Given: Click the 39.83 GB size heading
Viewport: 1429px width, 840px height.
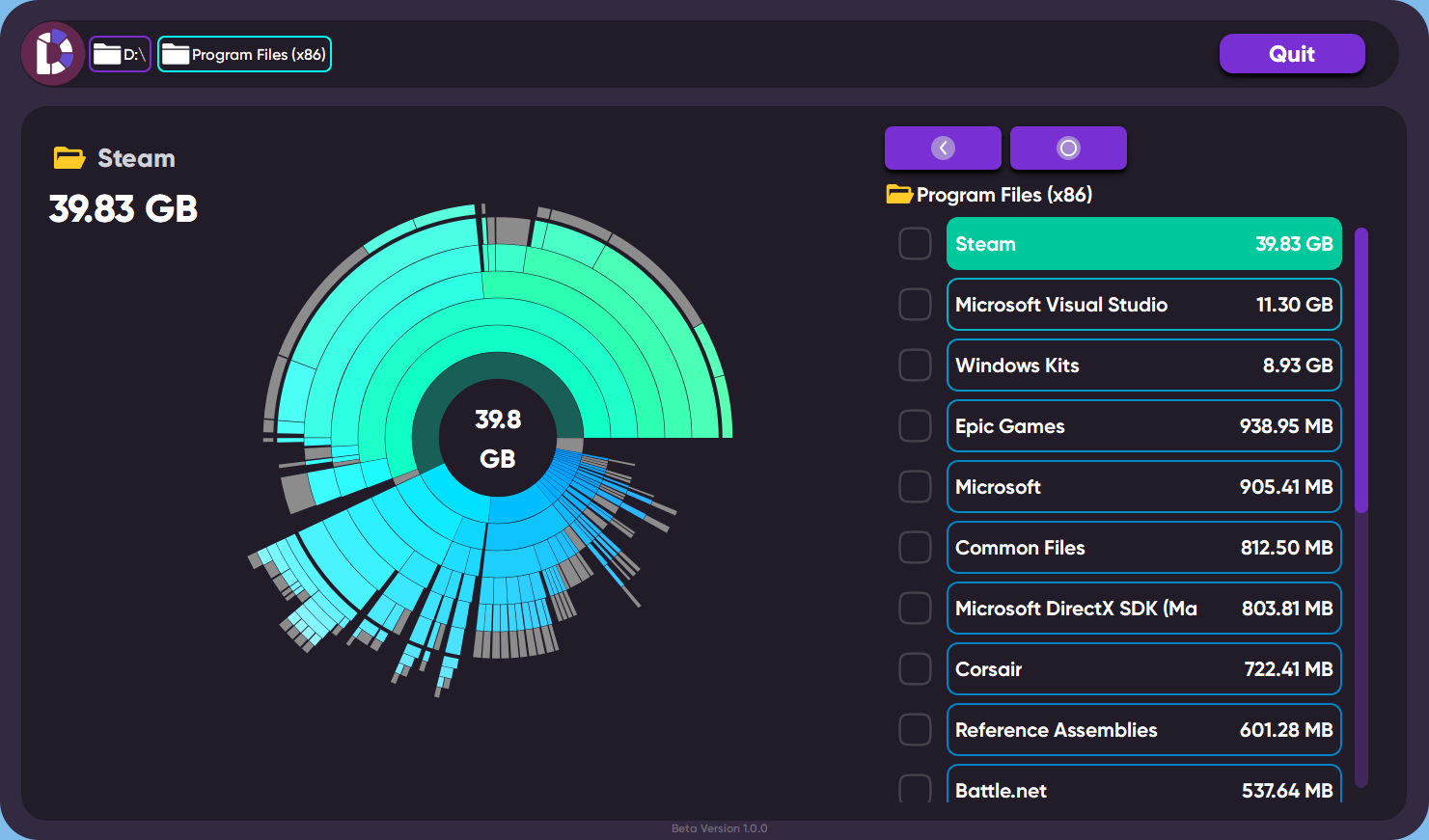Looking at the screenshot, I should click(x=124, y=208).
